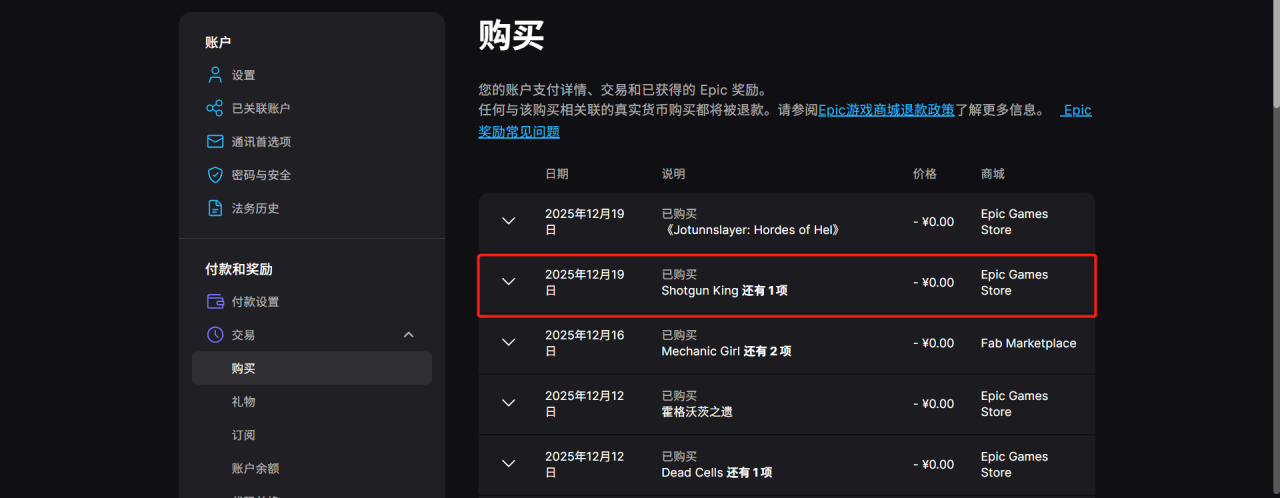Open the 购买 page in the sidebar

(x=243, y=368)
